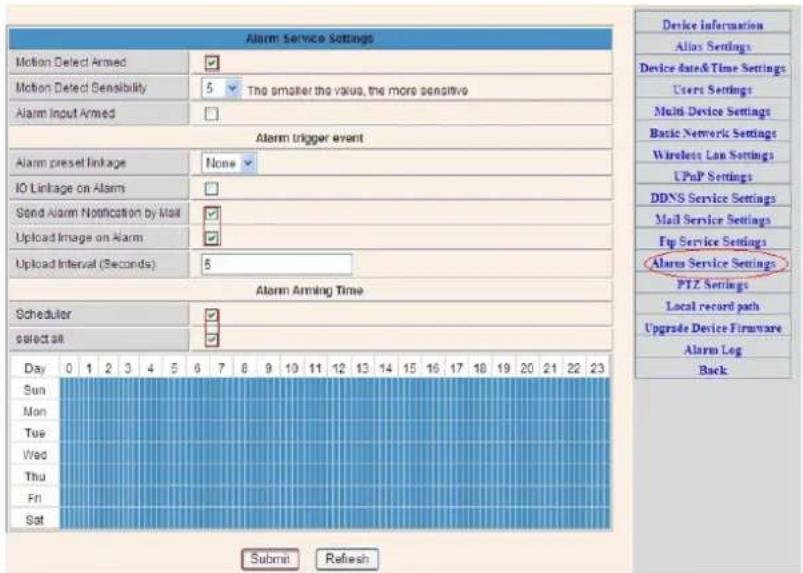Enable the Alarm Input Armed checkbox

pyautogui.click(x=212, y=114)
